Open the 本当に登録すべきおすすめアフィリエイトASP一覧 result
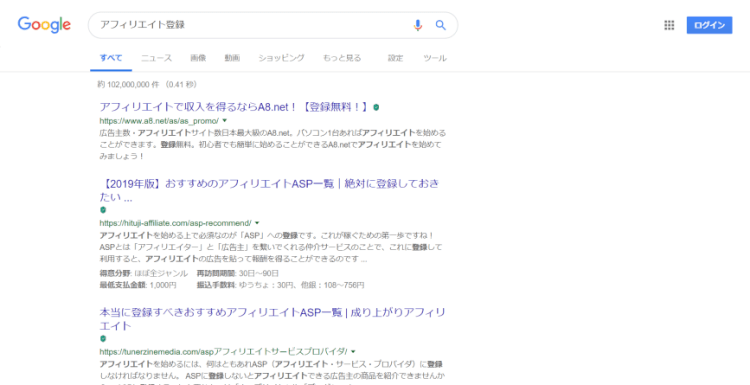 [273, 319]
